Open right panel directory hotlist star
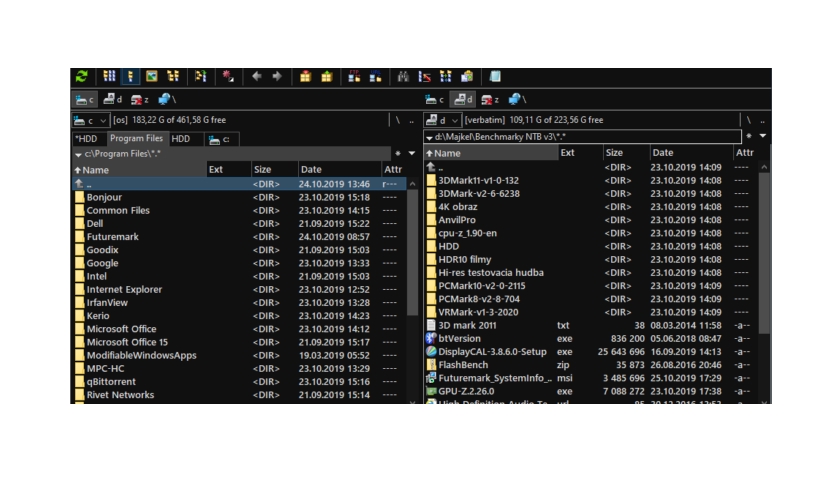Screen dimensions: 840x480 [x=749, y=136]
